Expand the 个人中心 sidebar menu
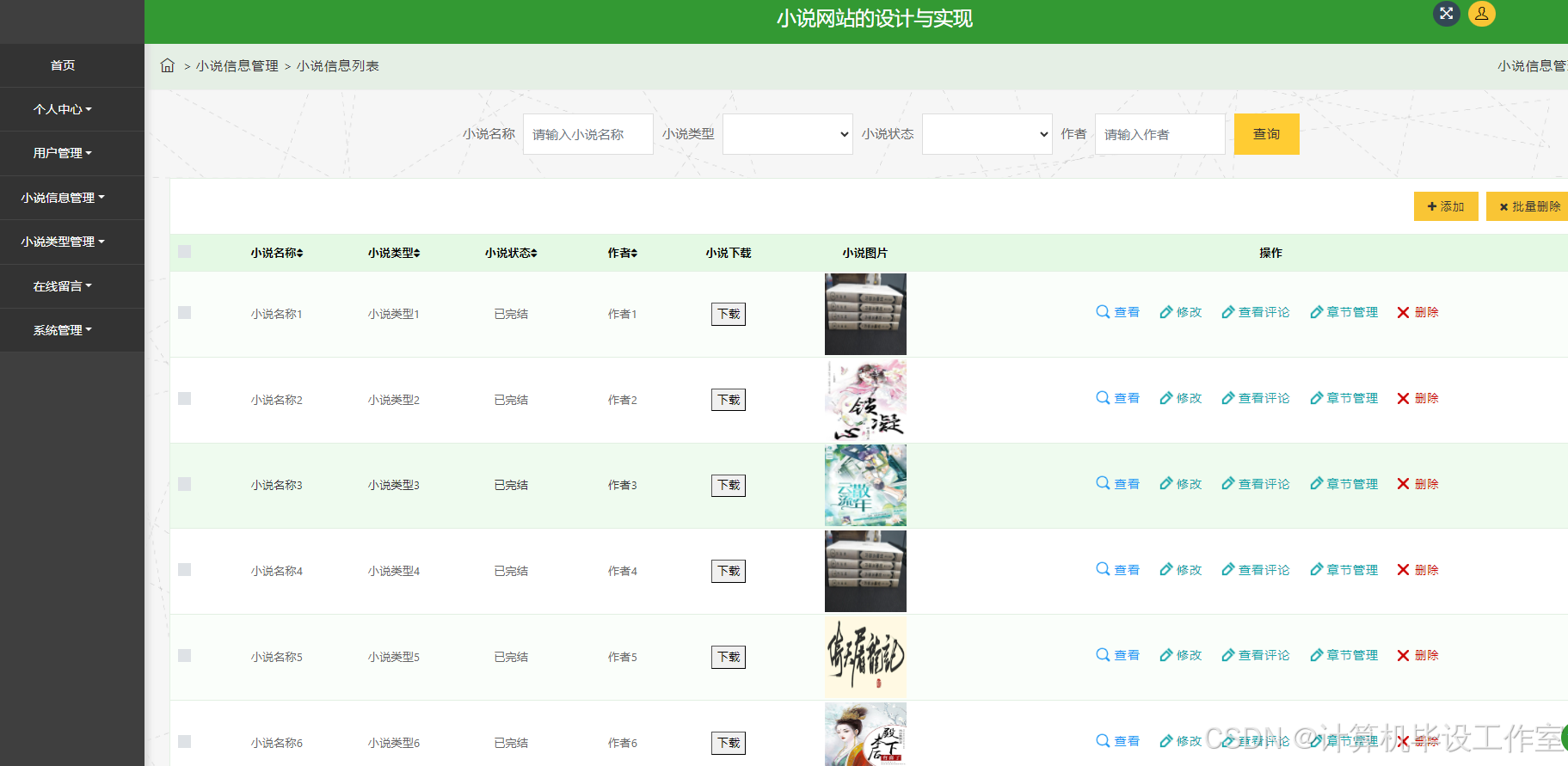This screenshot has width=1568, height=766. pos(63,109)
